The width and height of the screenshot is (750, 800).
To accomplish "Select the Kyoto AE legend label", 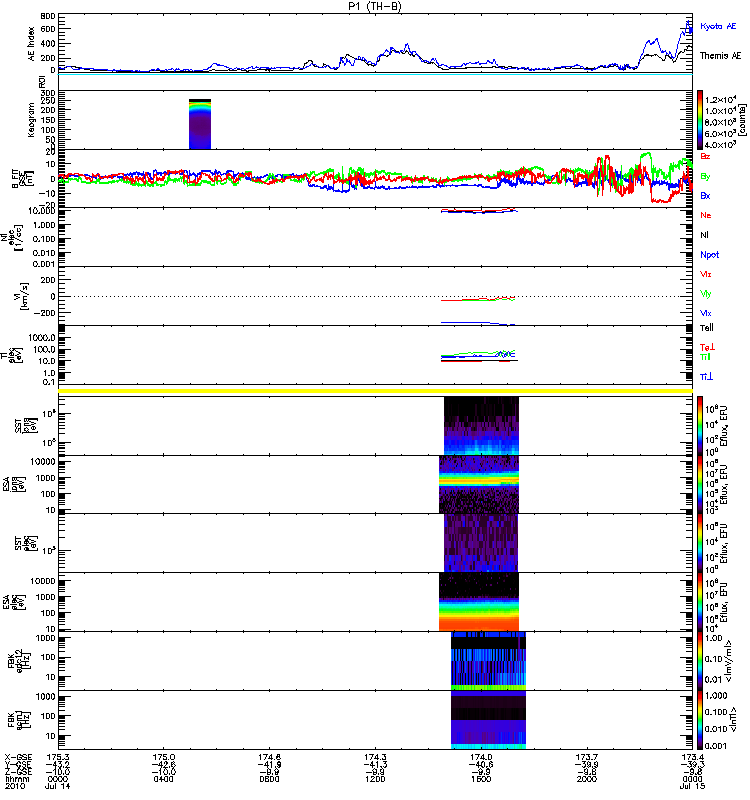I will 719,24.
